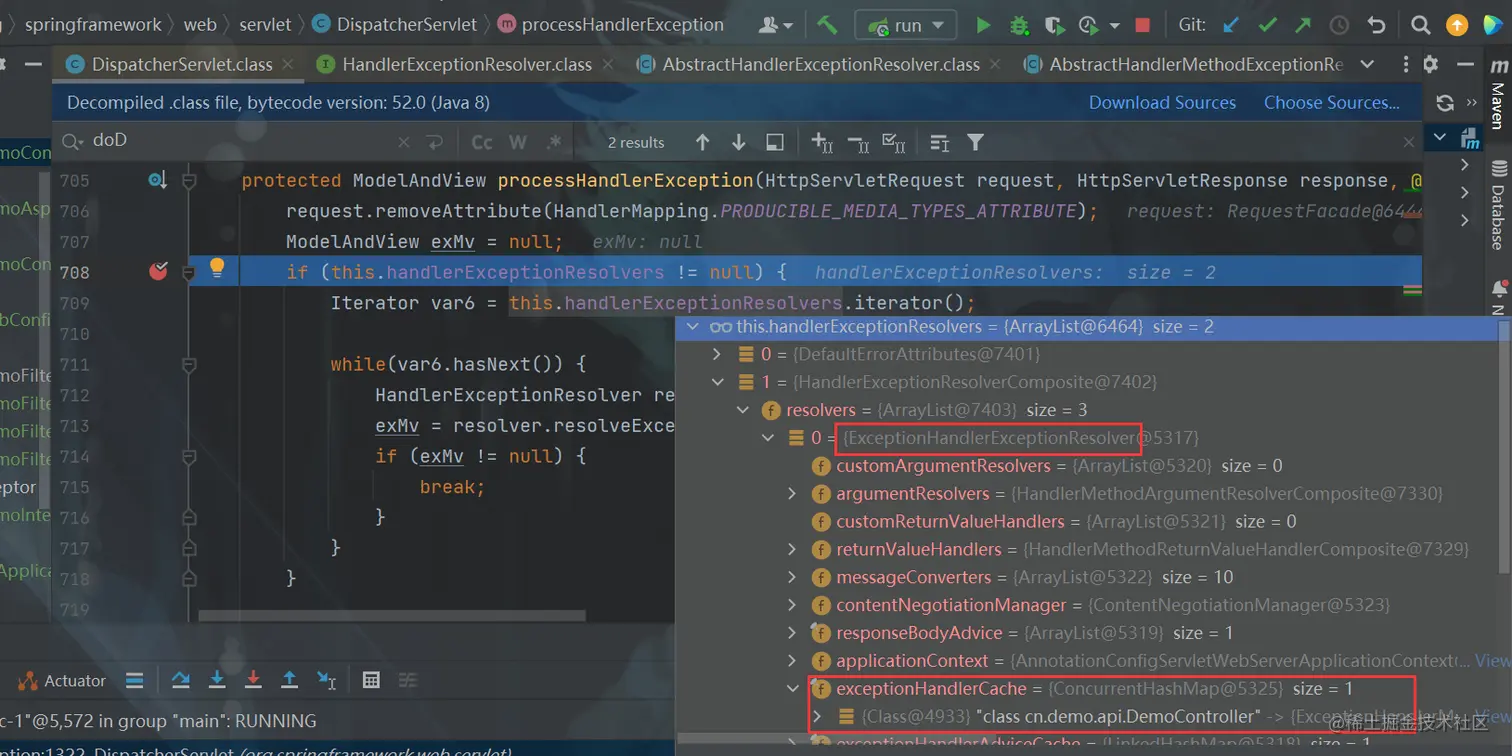The width and height of the screenshot is (1512, 756).
Task: Collapse the resolvers ArrayList node
Action: 742,410
